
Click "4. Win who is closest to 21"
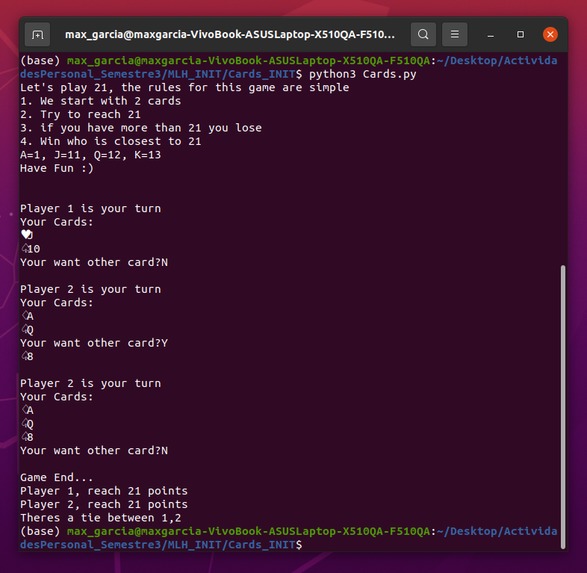coord(111,141)
